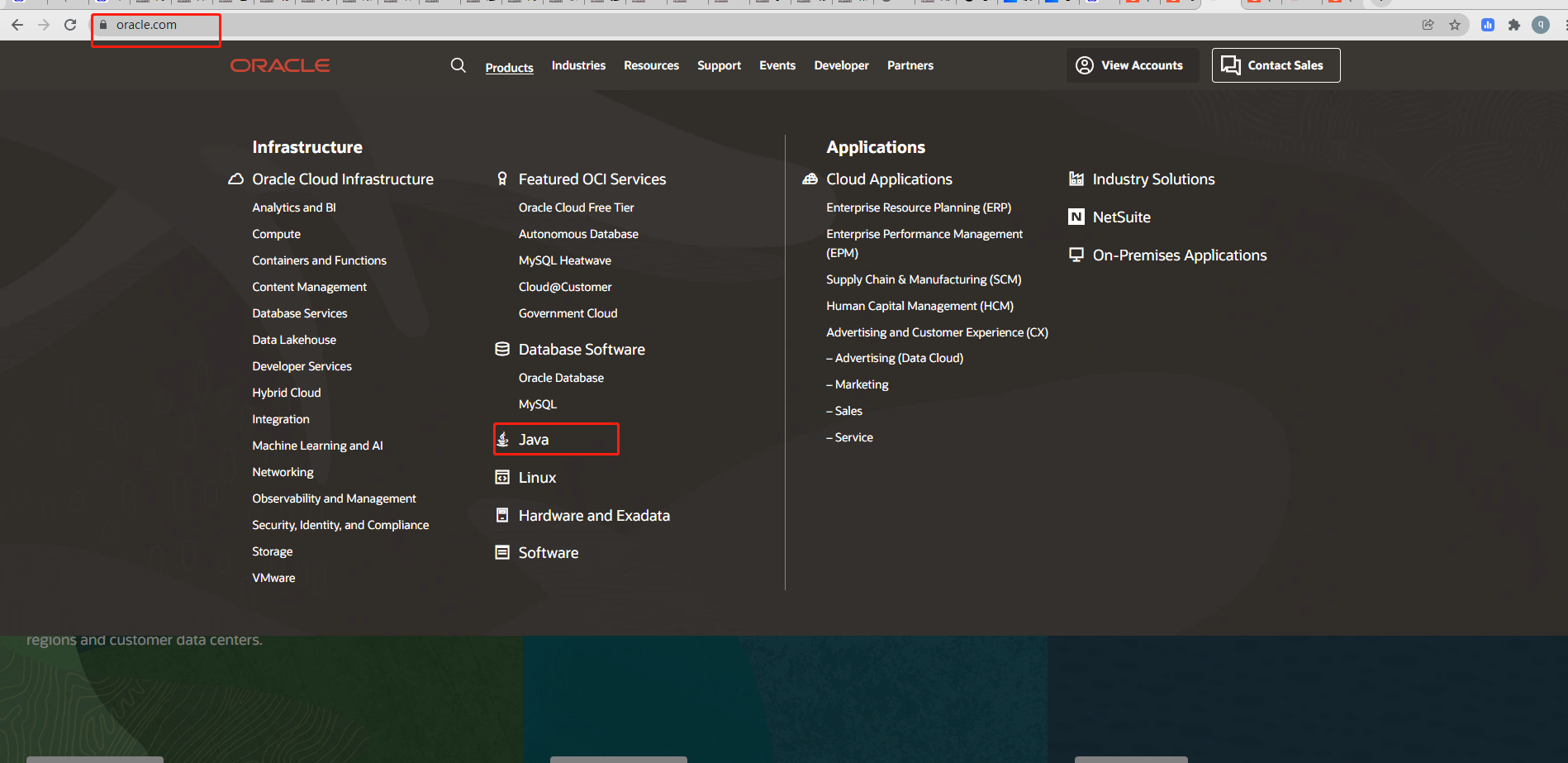Image resolution: width=1568 pixels, height=763 pixels.
Task: Click the Contact Sales button
Action: 1276,64
